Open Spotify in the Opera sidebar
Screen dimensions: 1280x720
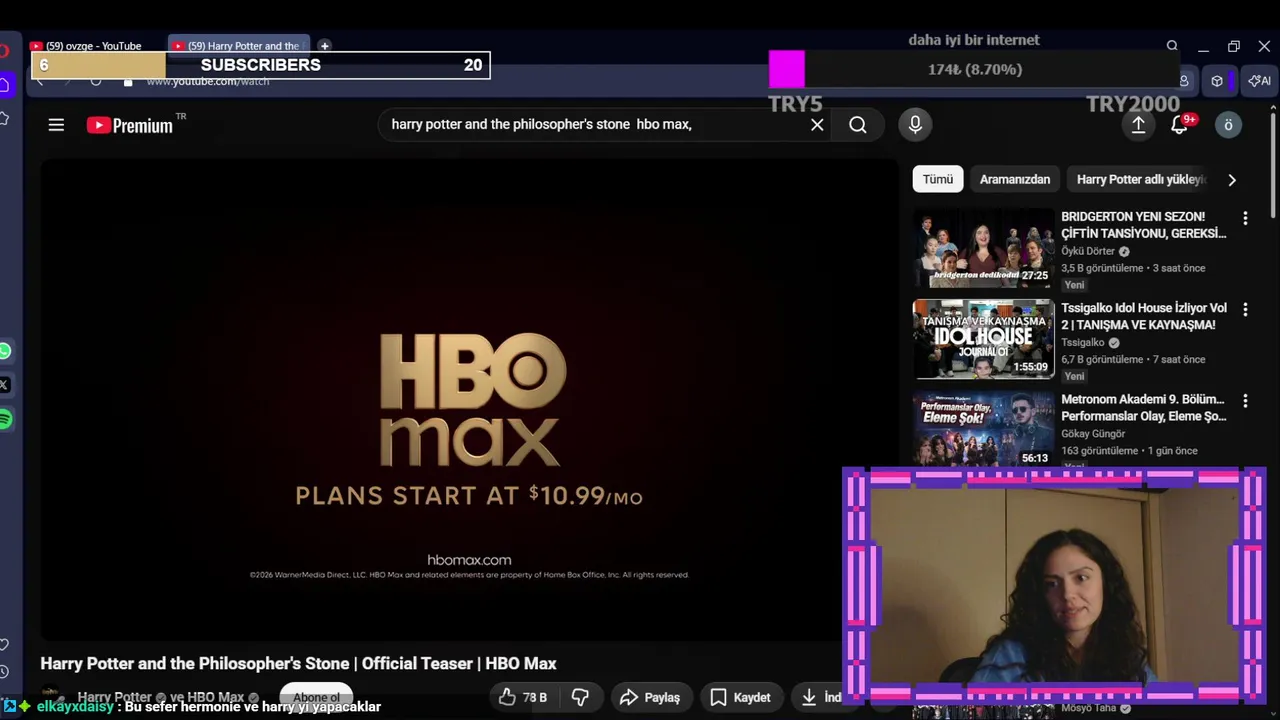5,419
